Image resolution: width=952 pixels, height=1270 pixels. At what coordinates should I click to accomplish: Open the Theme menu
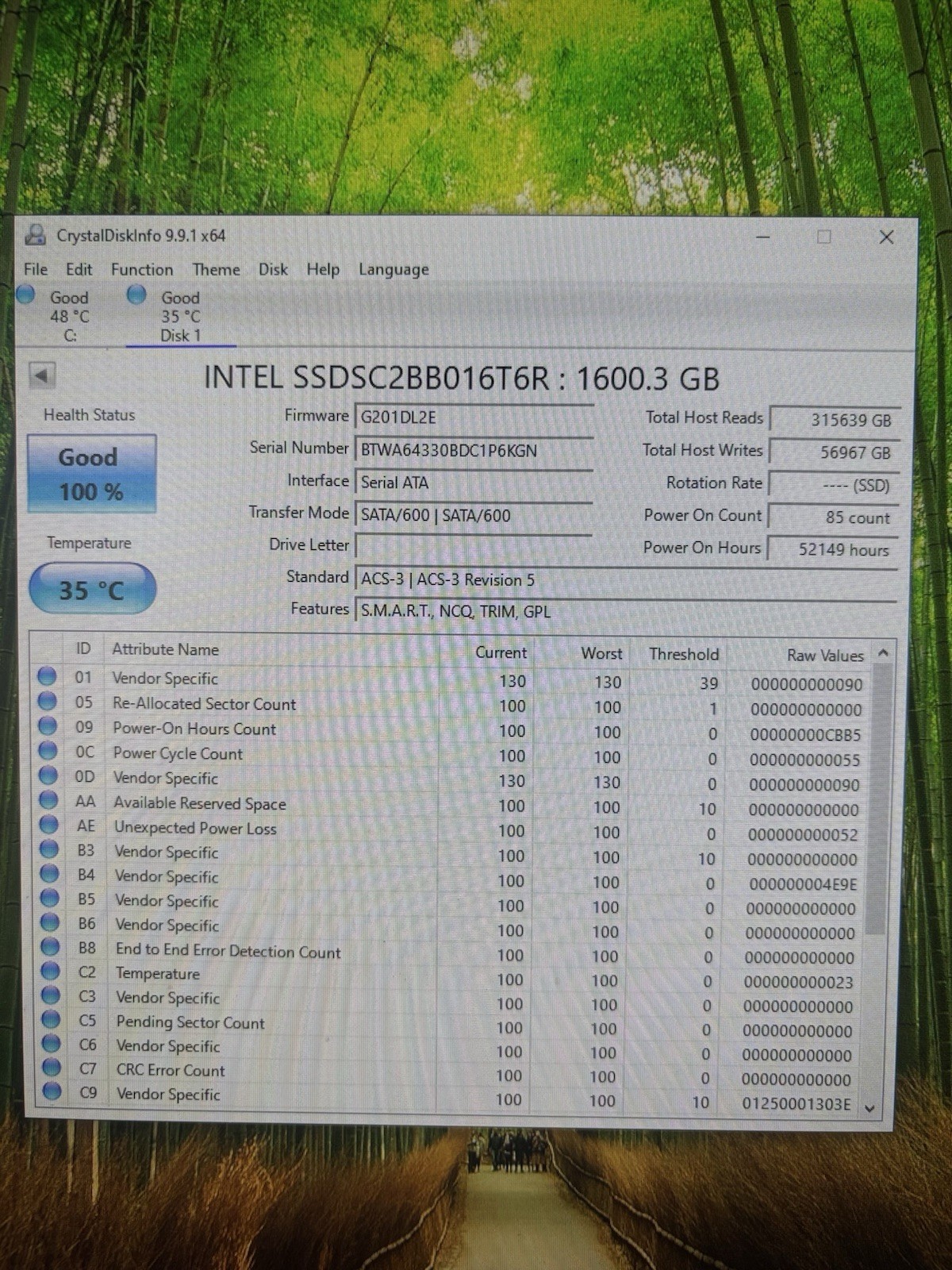(x=216, y=269)
